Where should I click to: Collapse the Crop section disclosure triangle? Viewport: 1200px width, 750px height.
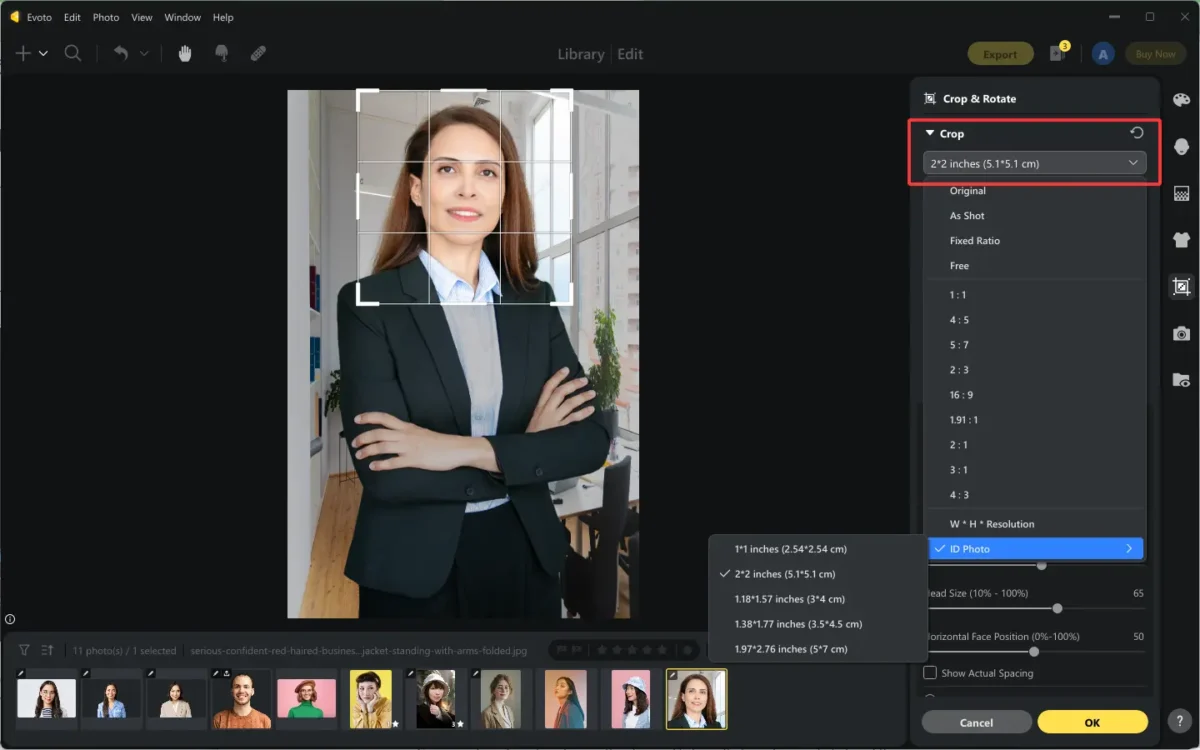tap(928, 133)
